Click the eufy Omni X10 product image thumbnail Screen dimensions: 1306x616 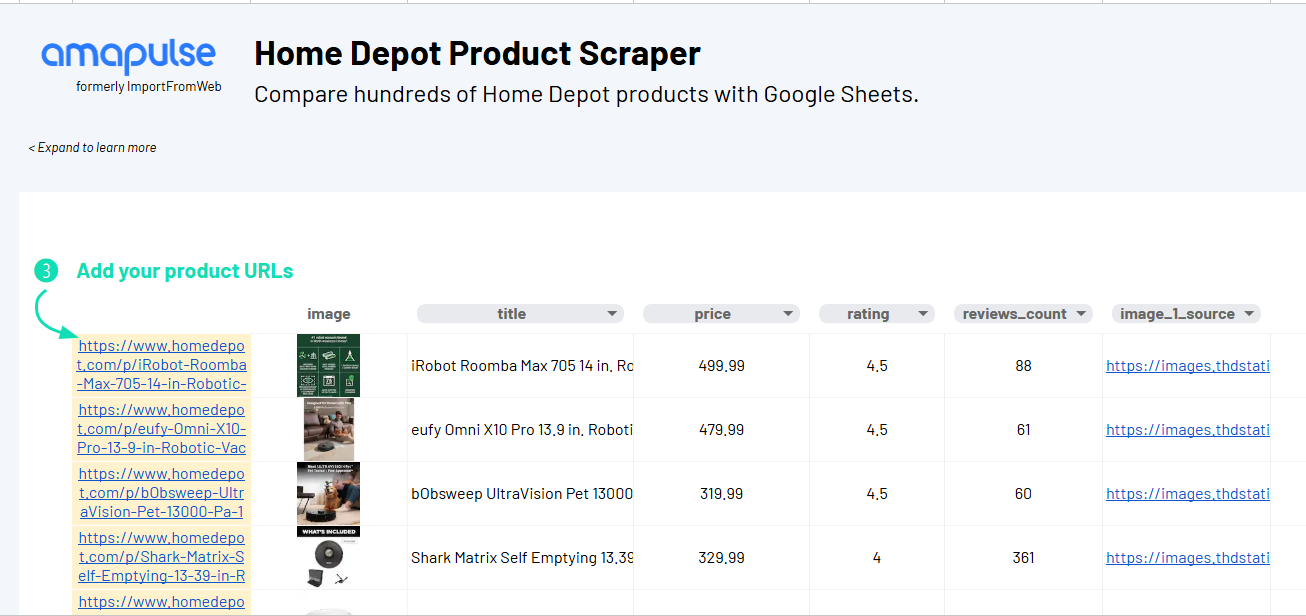click(329, 429)
